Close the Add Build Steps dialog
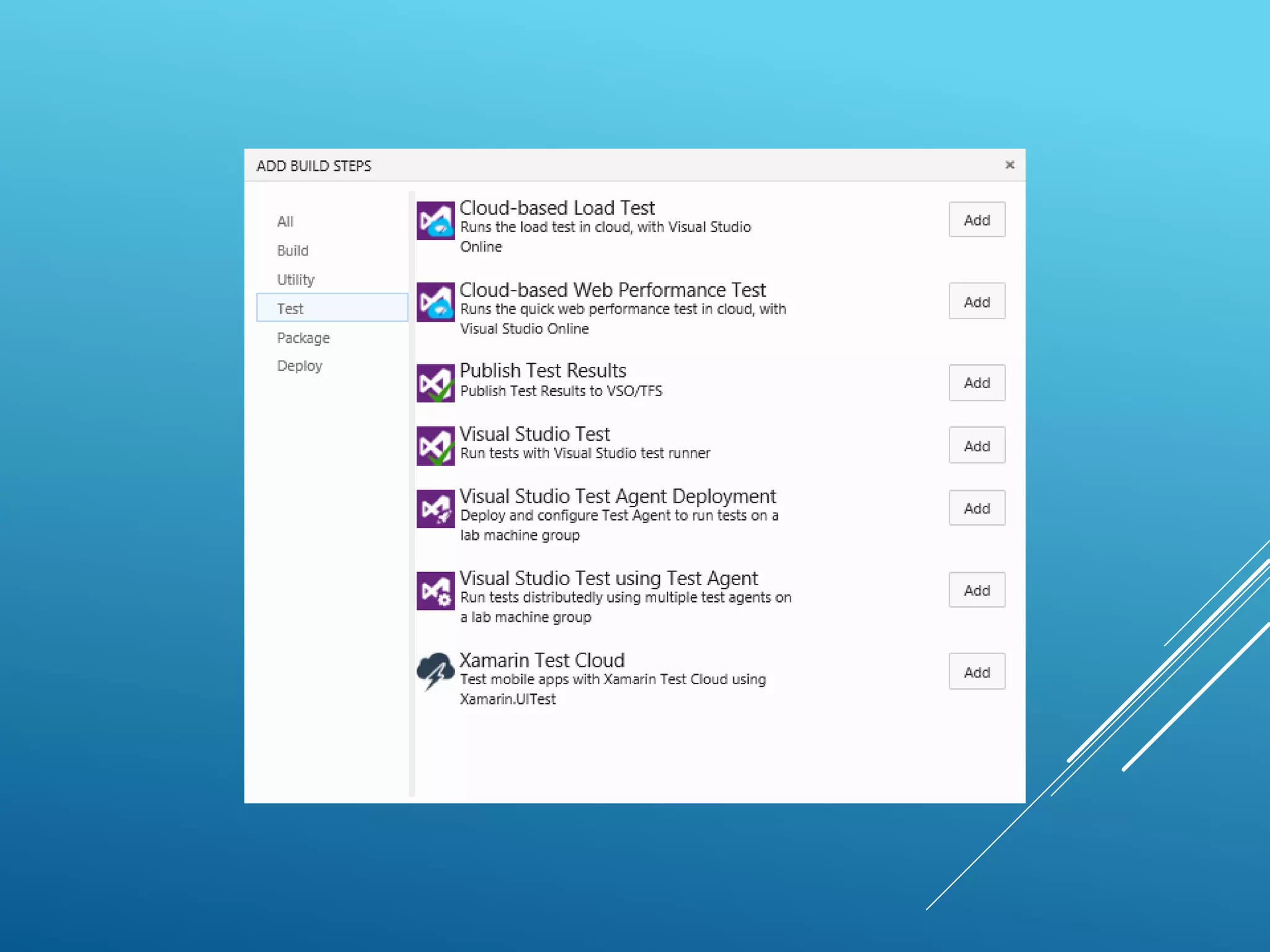Image resolution: width=1270 pixels, height=952 pixels. [1010, 165]
